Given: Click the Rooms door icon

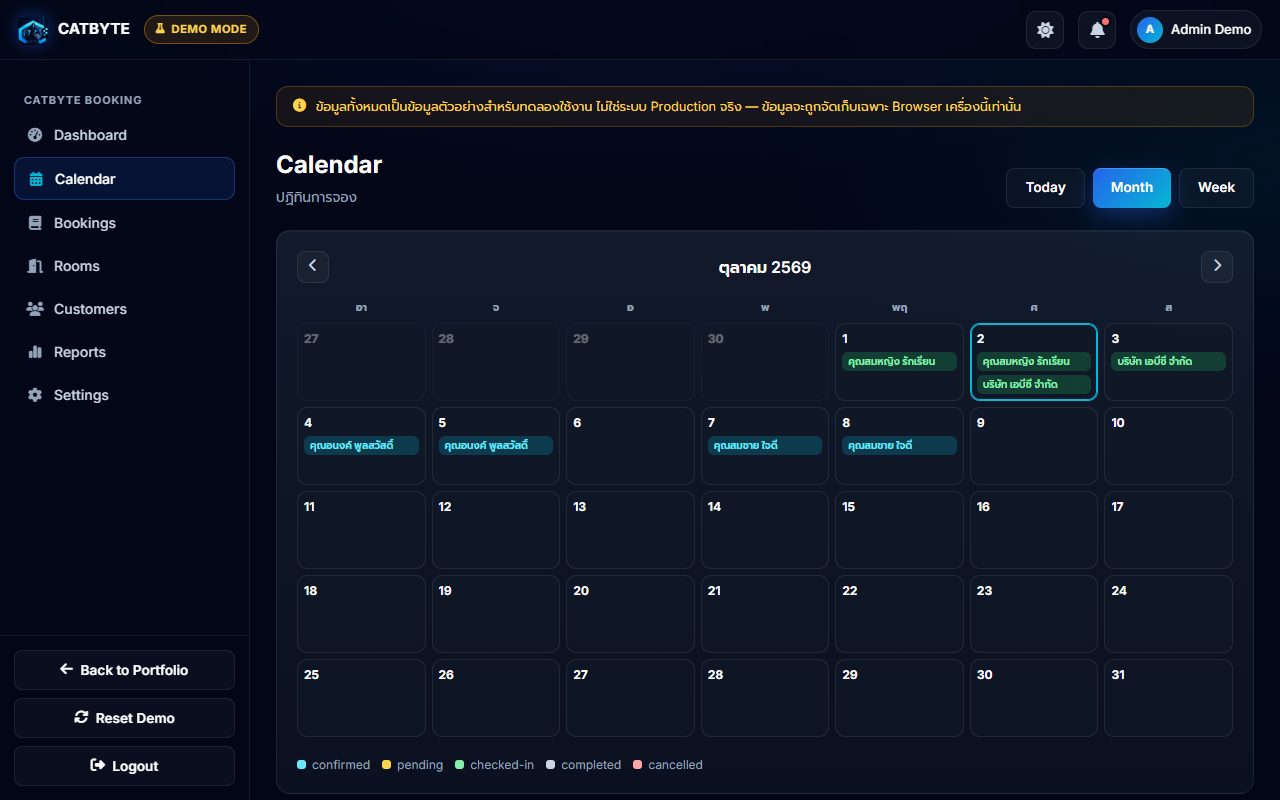Looking at the screenshot, I should point(35,266).
